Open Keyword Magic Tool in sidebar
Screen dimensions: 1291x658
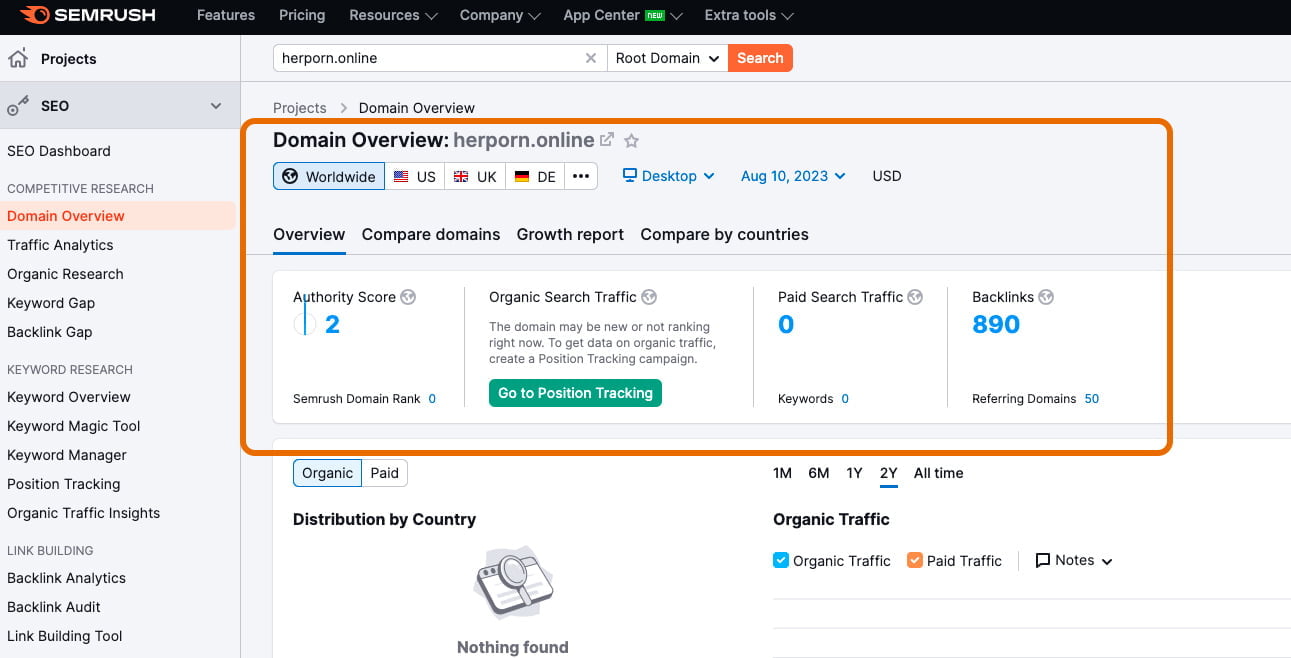[x=74, y=426]
